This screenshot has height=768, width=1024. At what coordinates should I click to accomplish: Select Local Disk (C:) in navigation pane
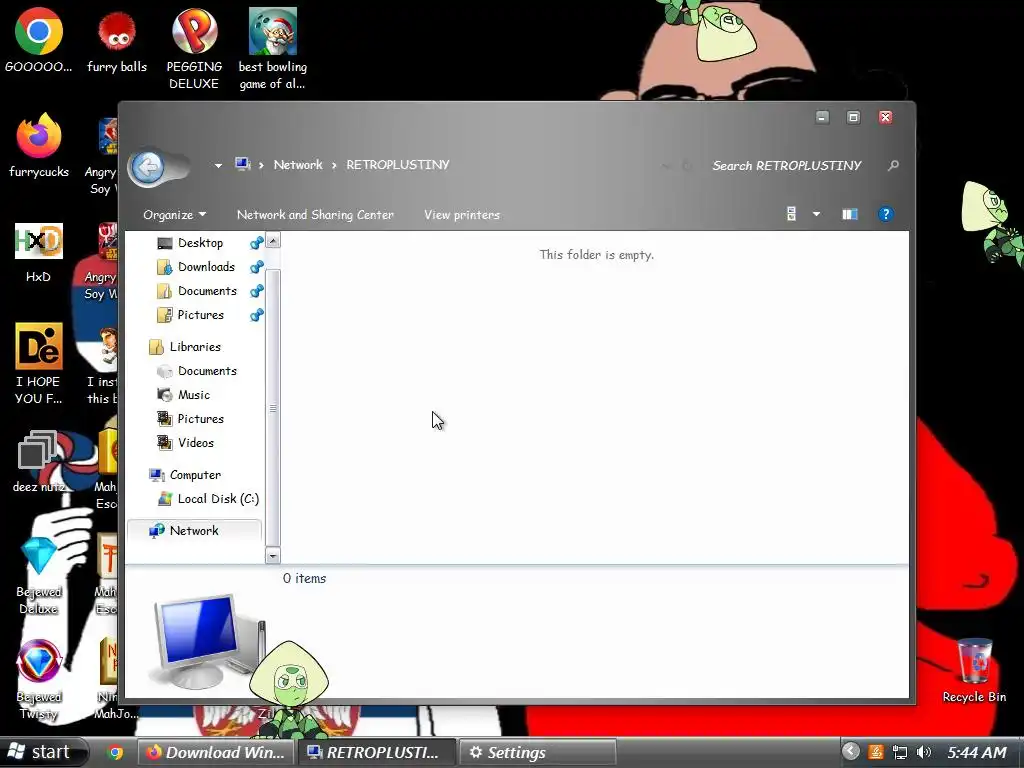click(208, 499)
